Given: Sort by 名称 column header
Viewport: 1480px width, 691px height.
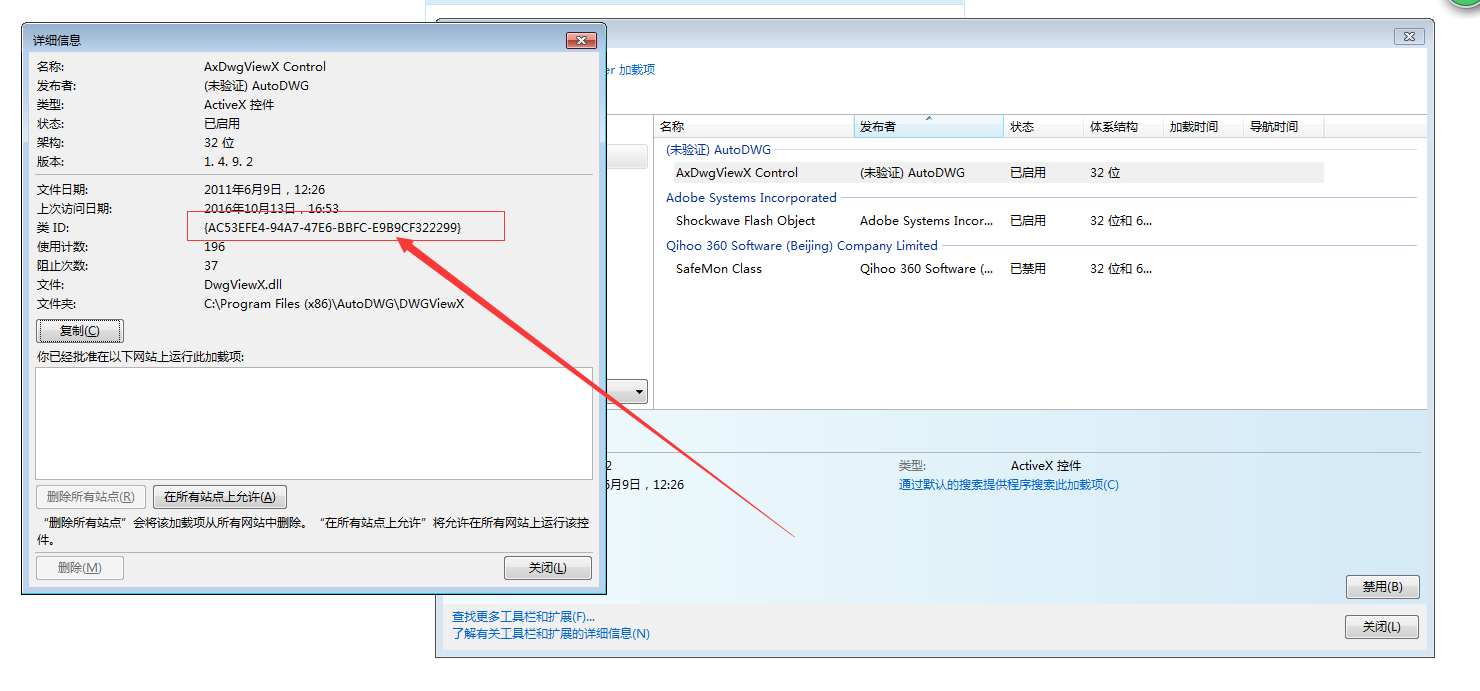Looking at the screenshot, I should point(755,127).
